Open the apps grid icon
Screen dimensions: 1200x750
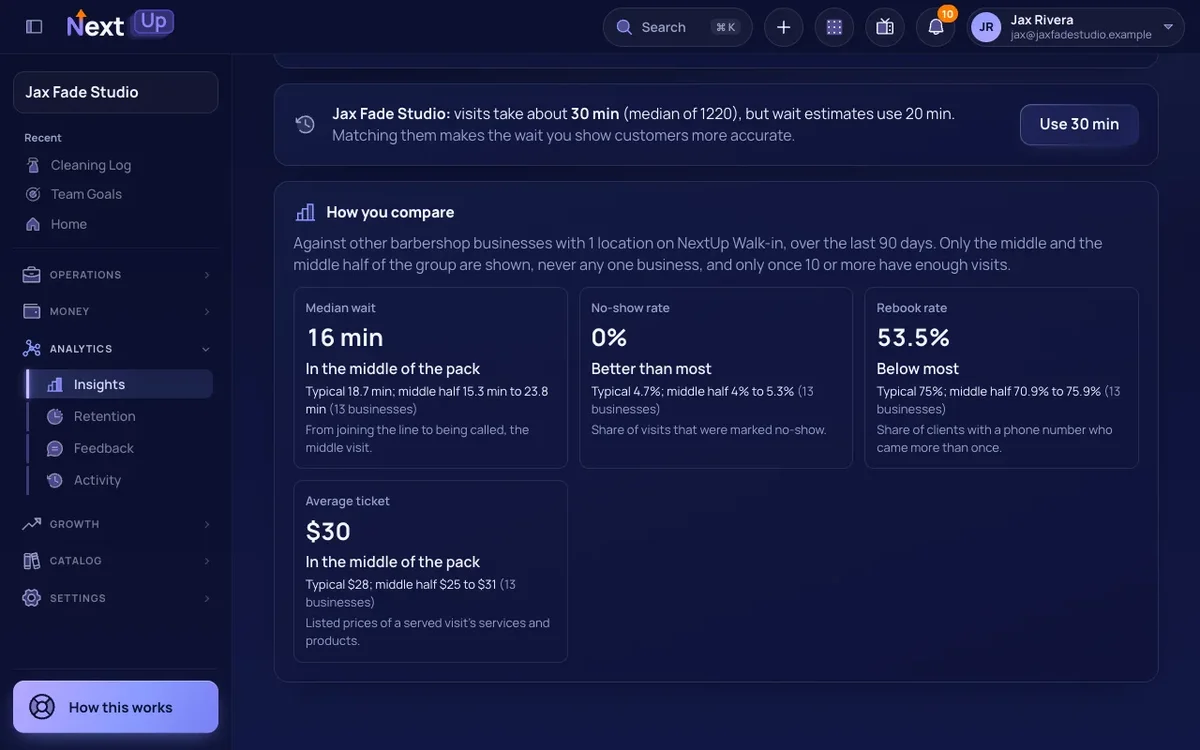(x=834, y=27)
